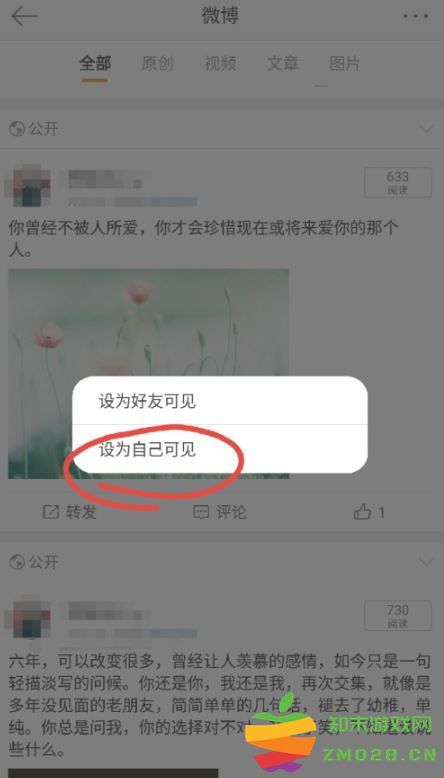Choose 设为好友可见 option
The image size is (444, 778).
pyautogui.click(x=220, y=401)
